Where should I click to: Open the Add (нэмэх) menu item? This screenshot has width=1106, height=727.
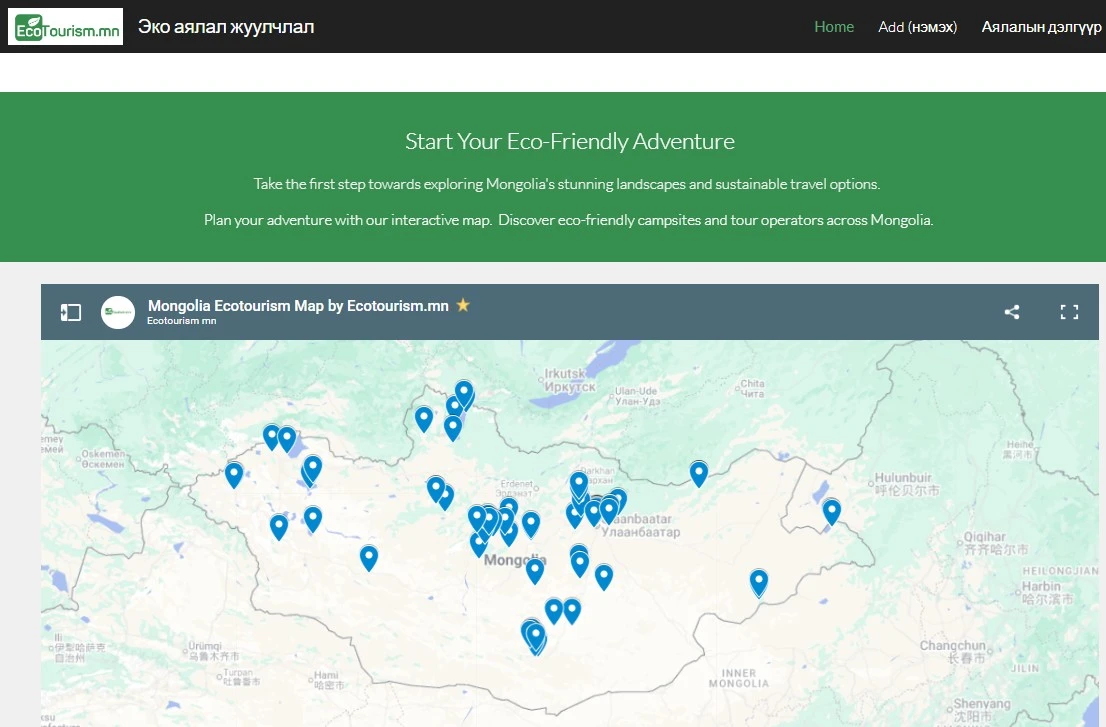click(917, 27)
